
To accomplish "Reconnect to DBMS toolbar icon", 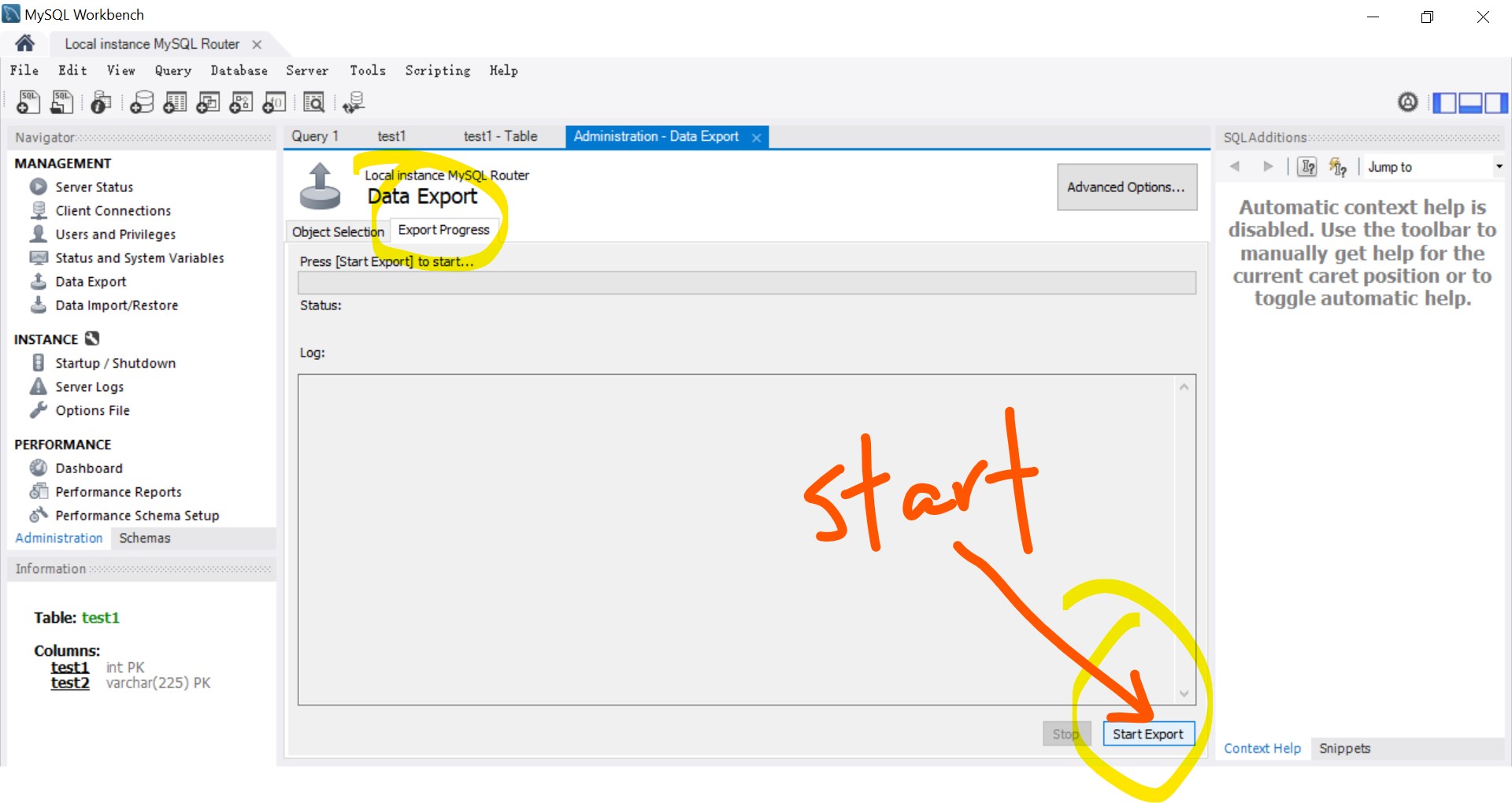I will 354,102.
